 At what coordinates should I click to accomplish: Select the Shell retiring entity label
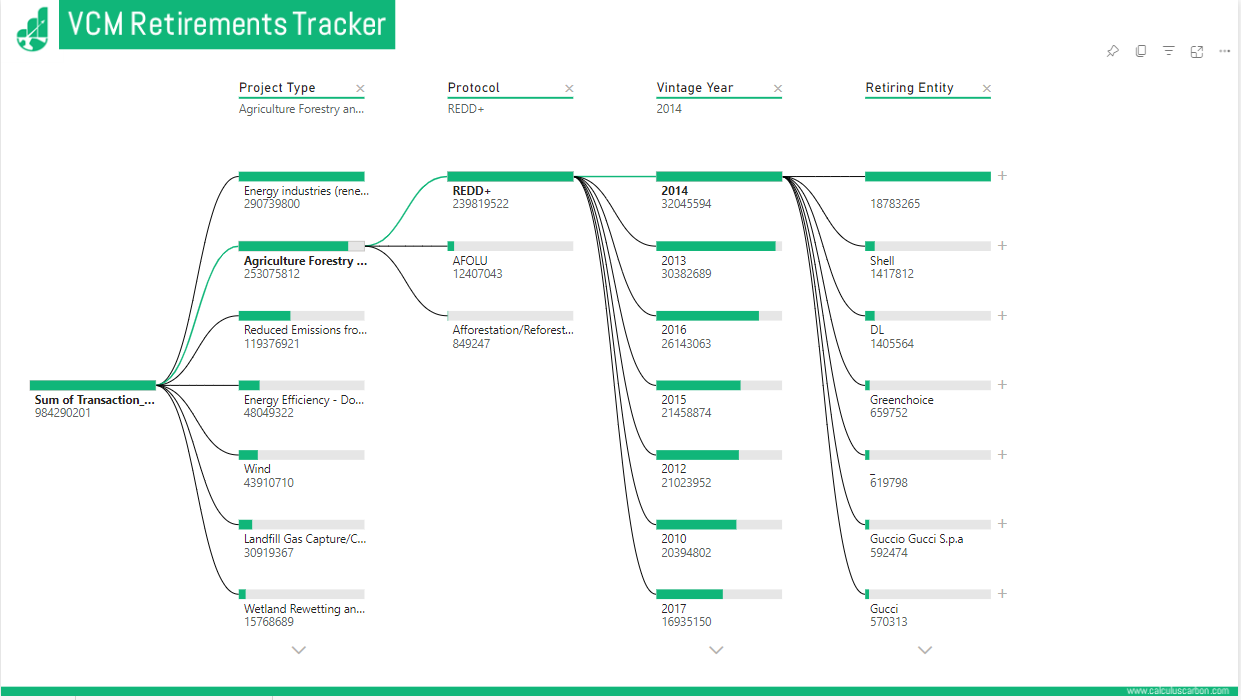(x=882, y=261)
